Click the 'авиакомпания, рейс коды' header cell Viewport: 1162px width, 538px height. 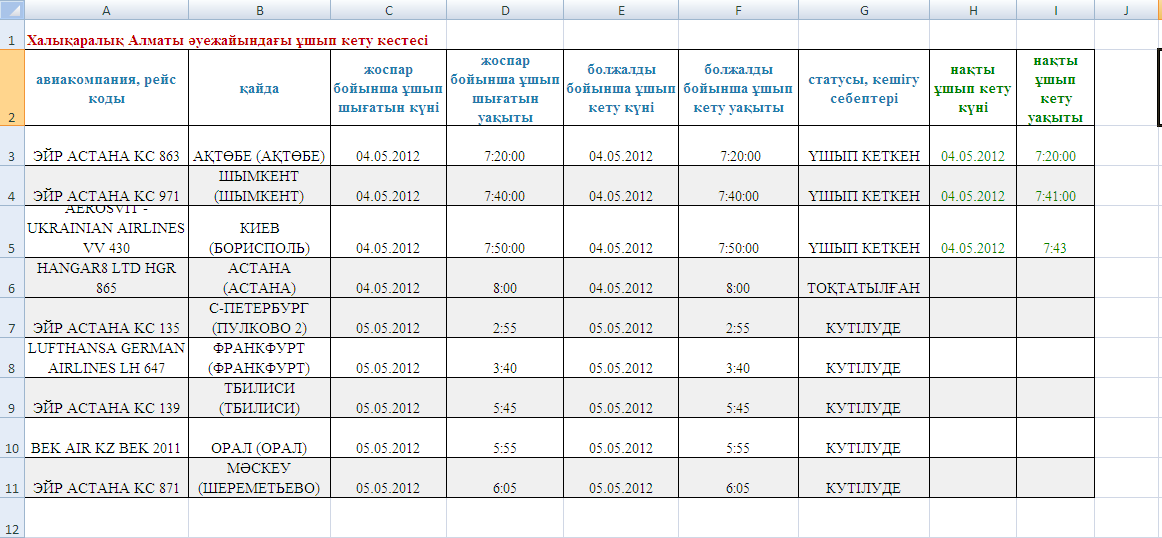pos(107,87)
